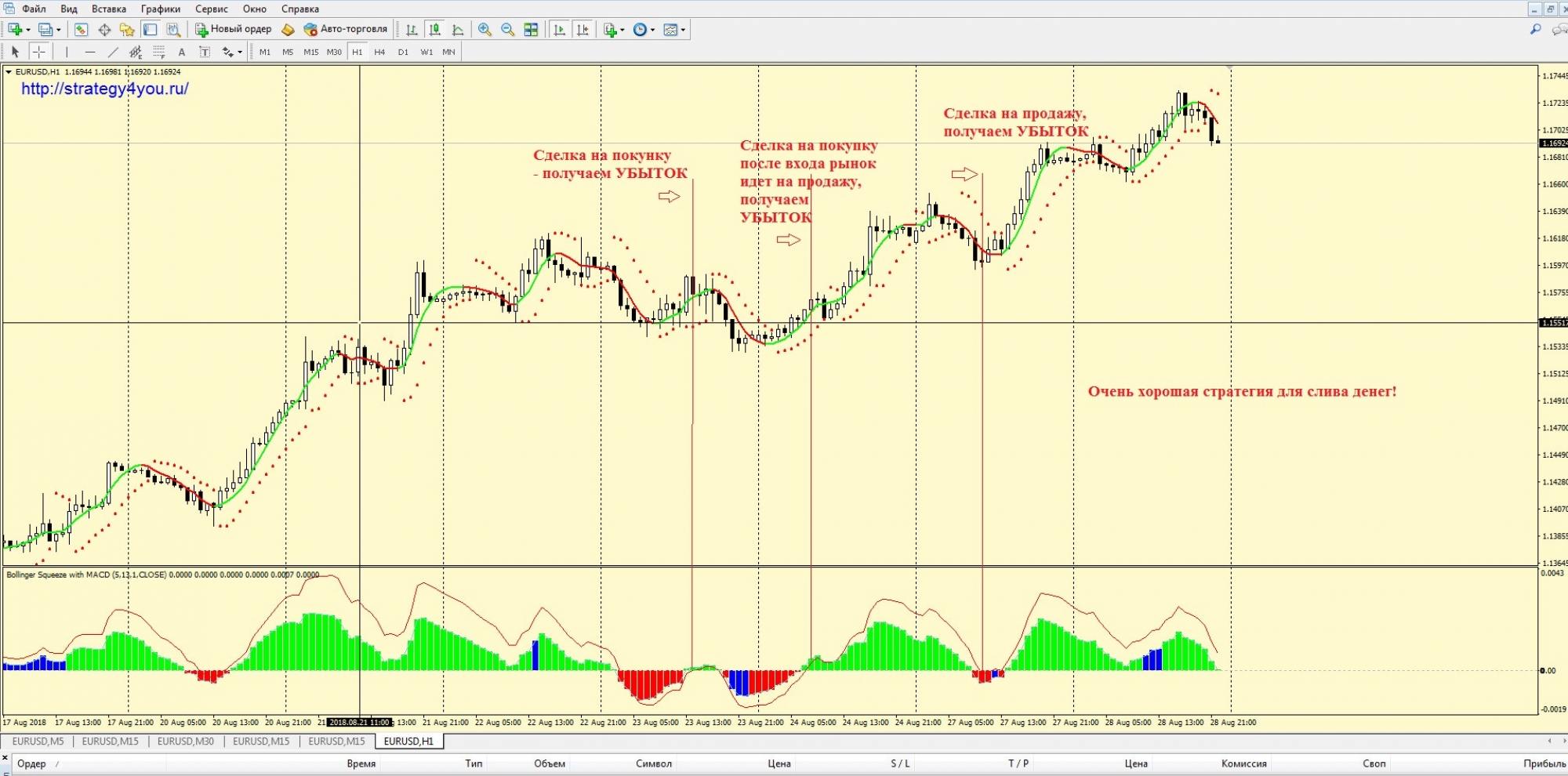
Task: Open the Market Watch window icon
Action: (81, 30)
